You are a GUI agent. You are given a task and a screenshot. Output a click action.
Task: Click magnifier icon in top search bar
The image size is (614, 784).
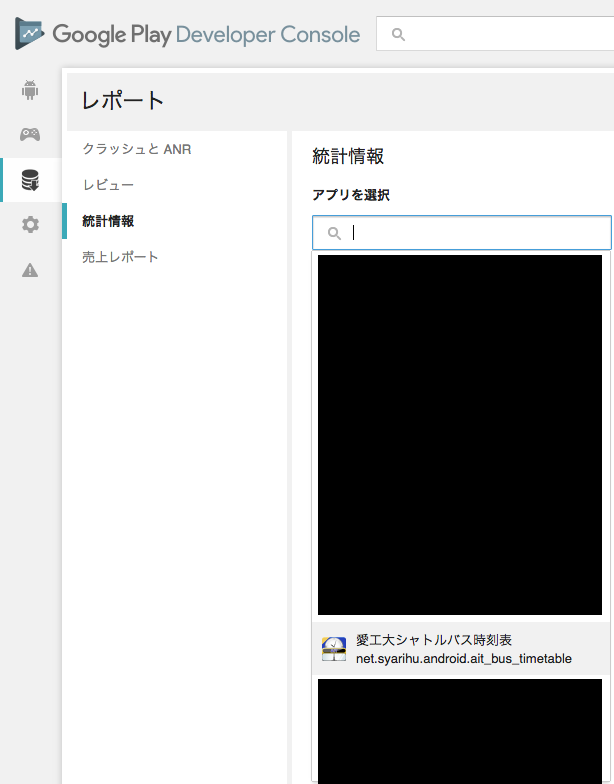[x=398, y=34]
